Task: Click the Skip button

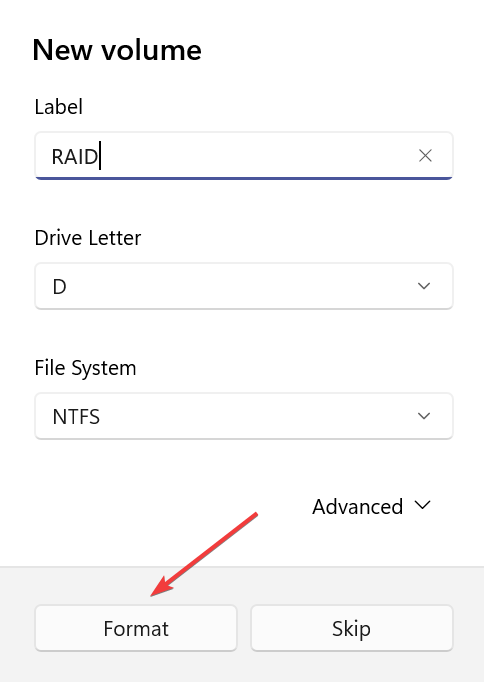Action: coord(352,628)
